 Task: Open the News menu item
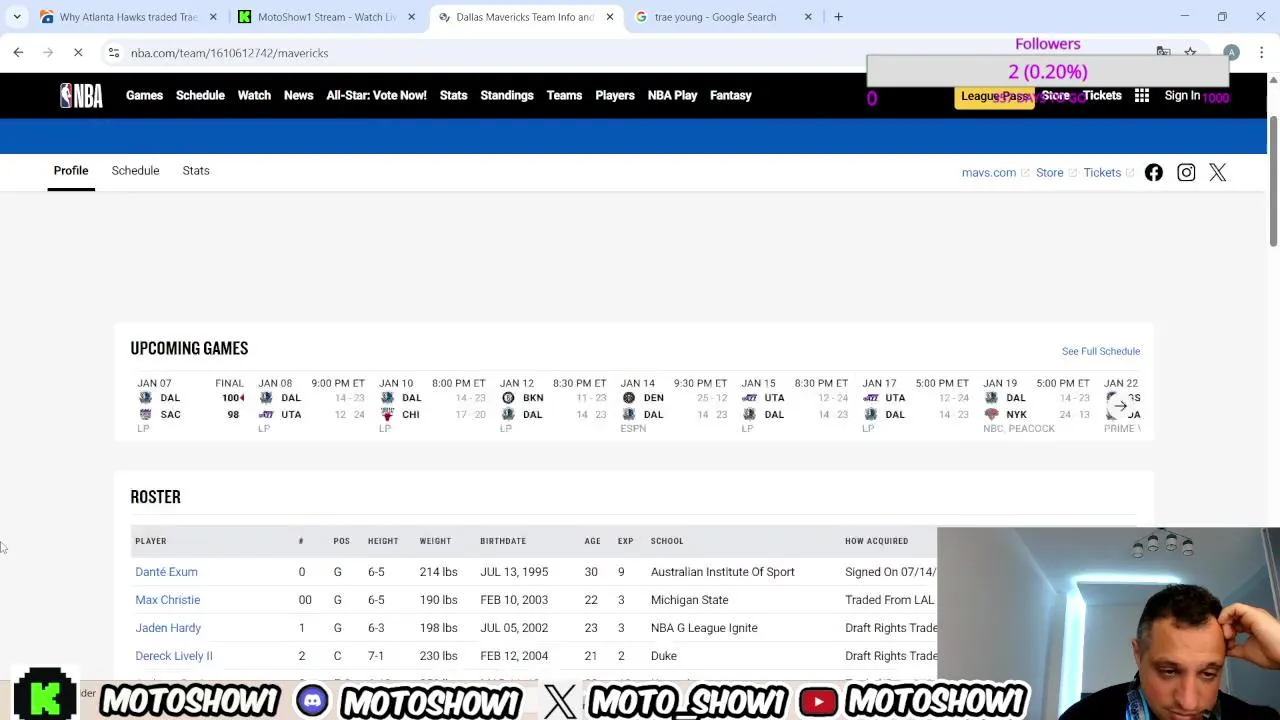(x=298, y=95)
